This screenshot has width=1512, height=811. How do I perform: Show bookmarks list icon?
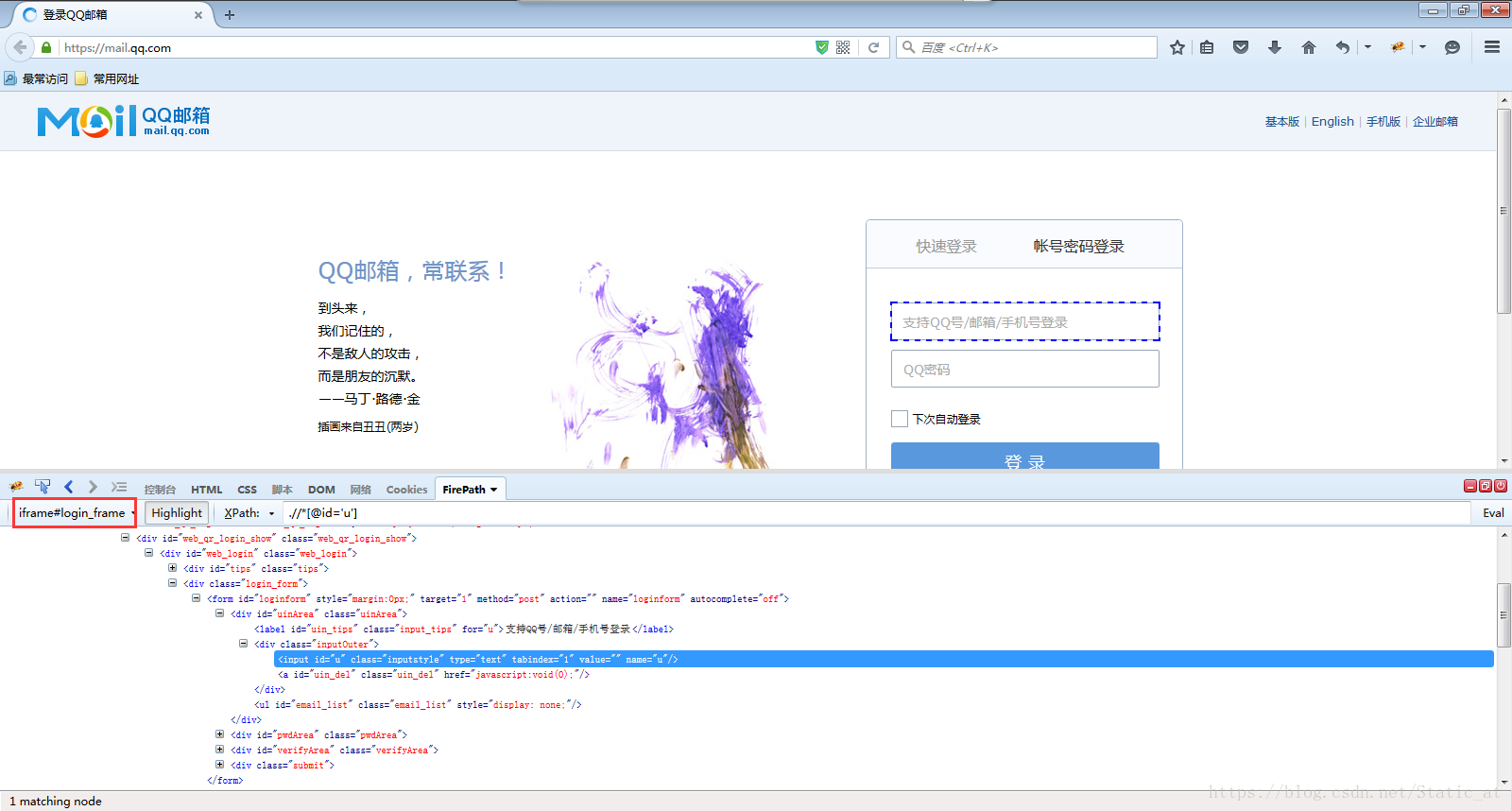pyautogui.click(x=1208, y=47)
